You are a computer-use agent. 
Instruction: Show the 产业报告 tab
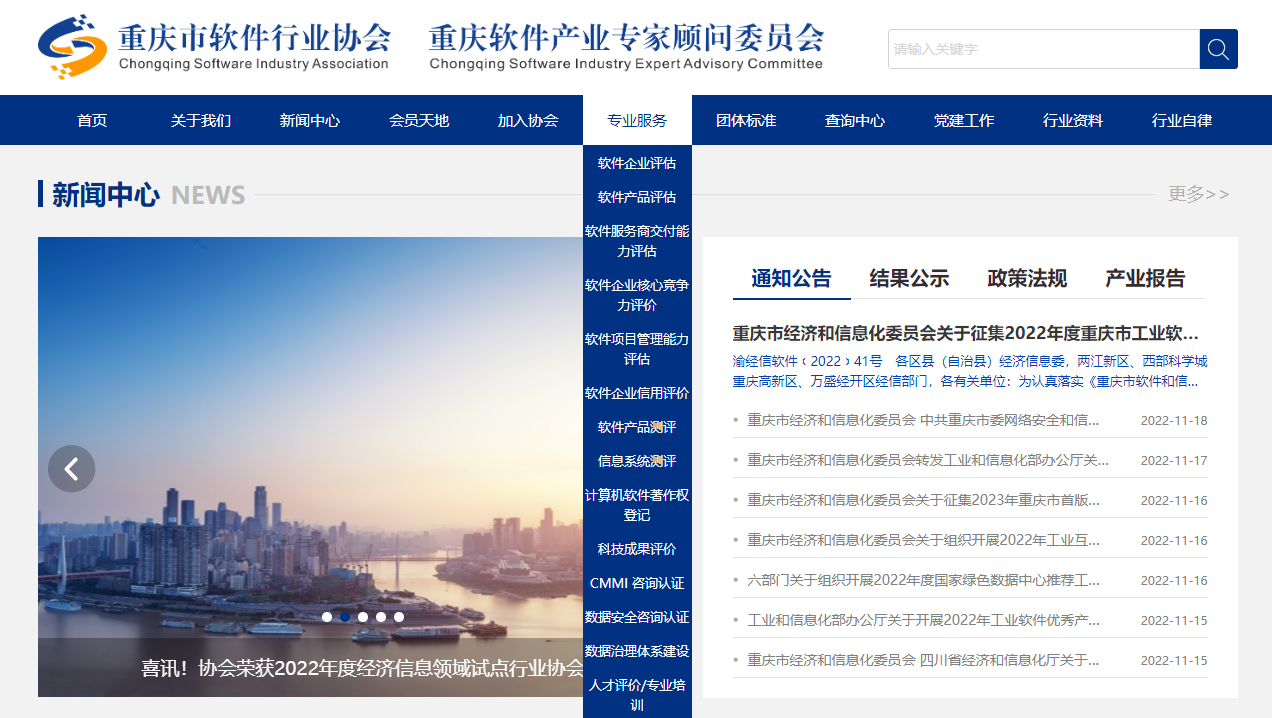(1145, 278)
